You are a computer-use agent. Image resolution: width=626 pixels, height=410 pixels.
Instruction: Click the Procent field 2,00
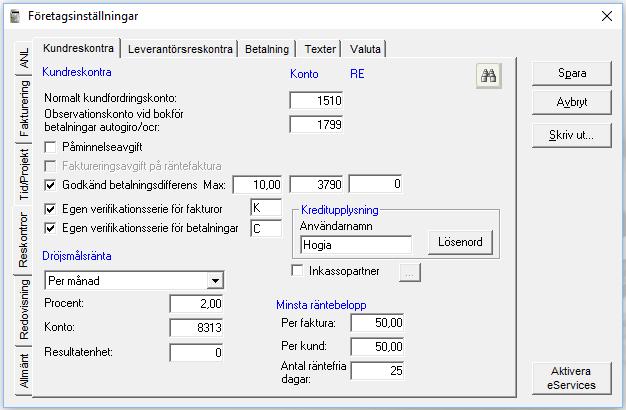click(196, 304)
